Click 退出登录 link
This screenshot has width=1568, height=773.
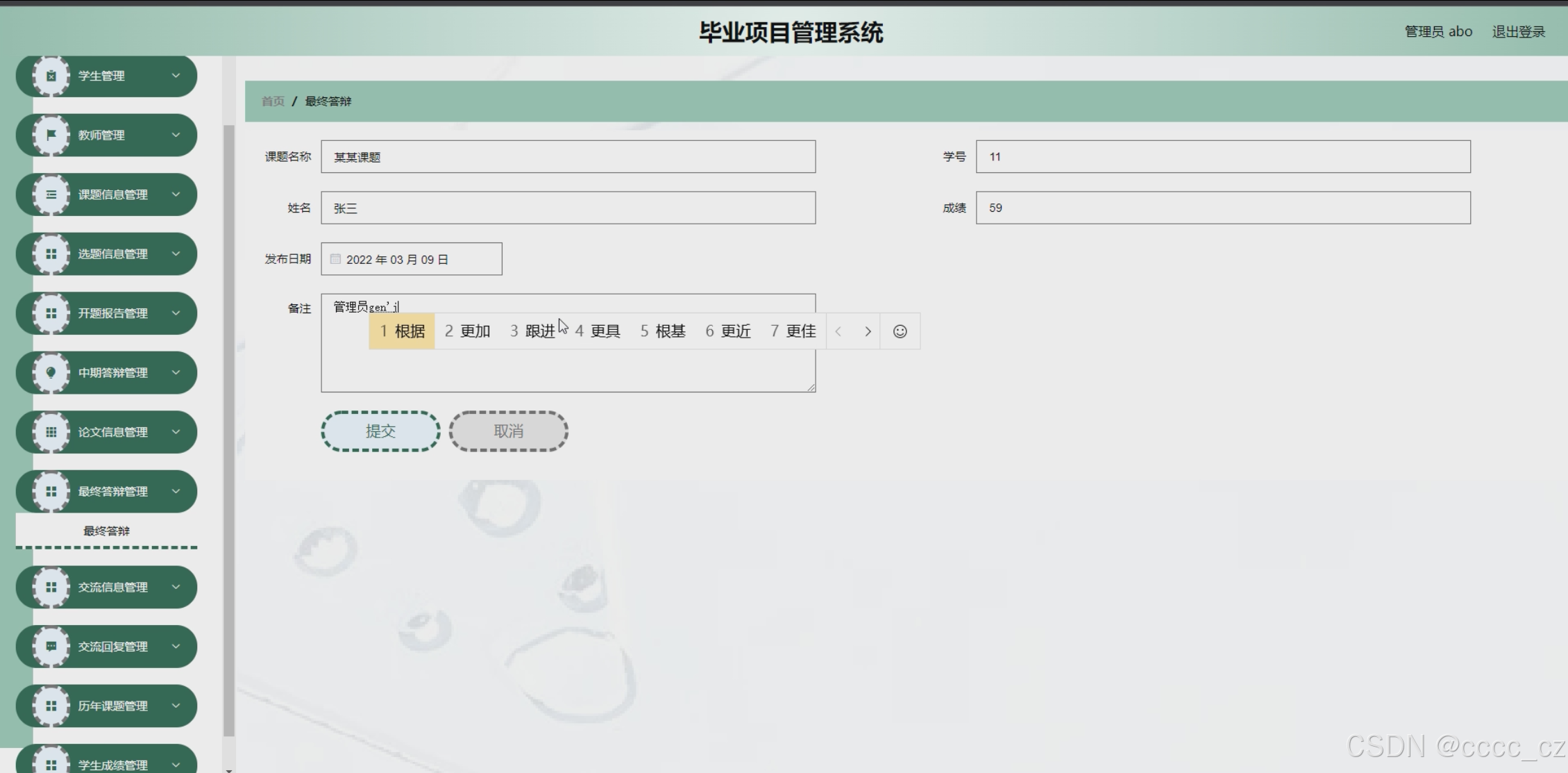pyautogui.click(x=1518, y=32)
